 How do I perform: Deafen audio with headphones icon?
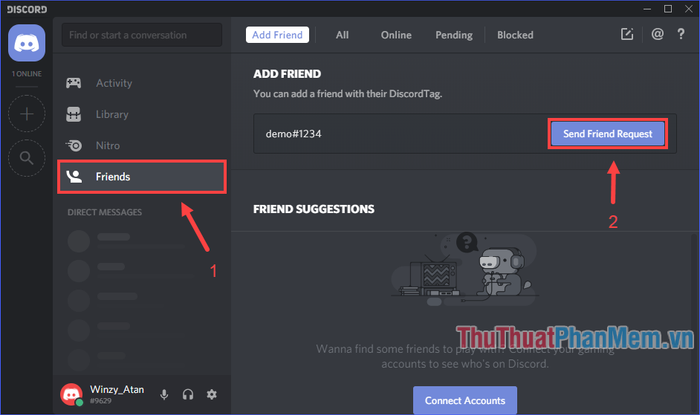188,394
